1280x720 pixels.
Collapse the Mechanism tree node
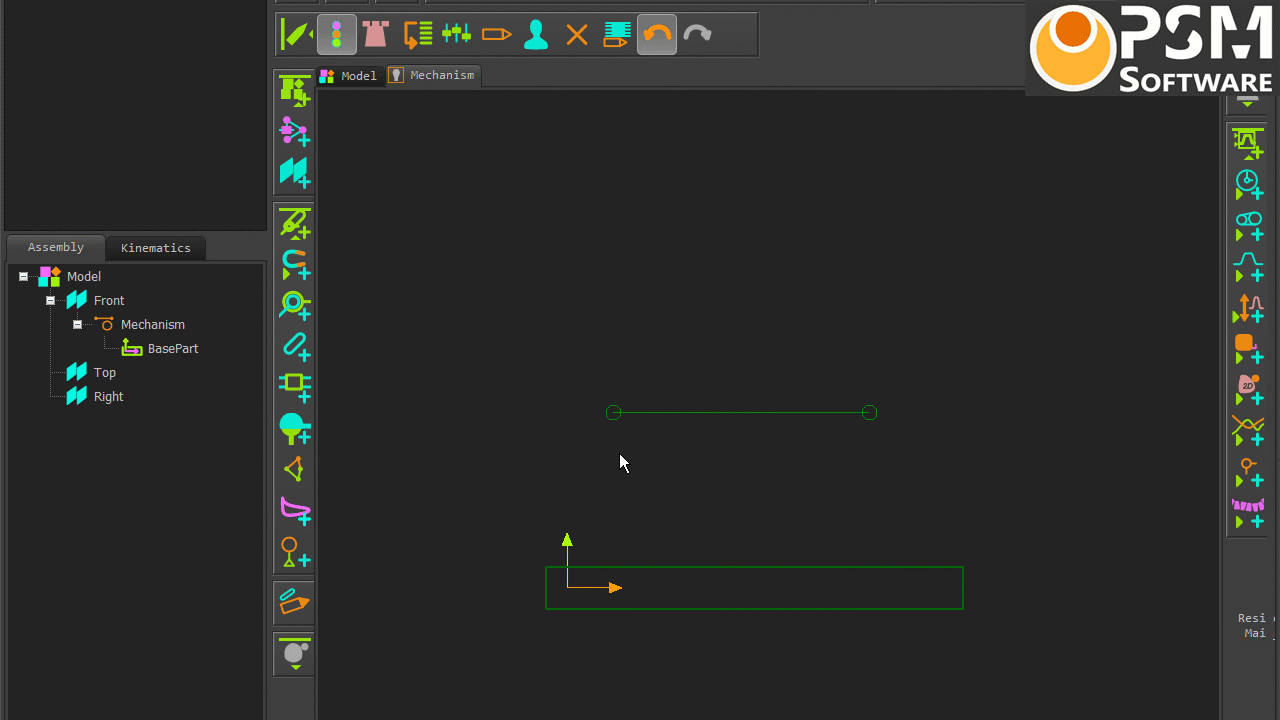(77, 325)
